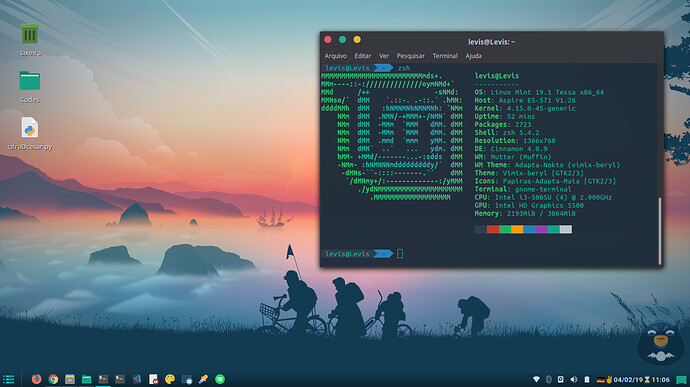
Task: Open the Ajuda menu
Action: point(473,56)
